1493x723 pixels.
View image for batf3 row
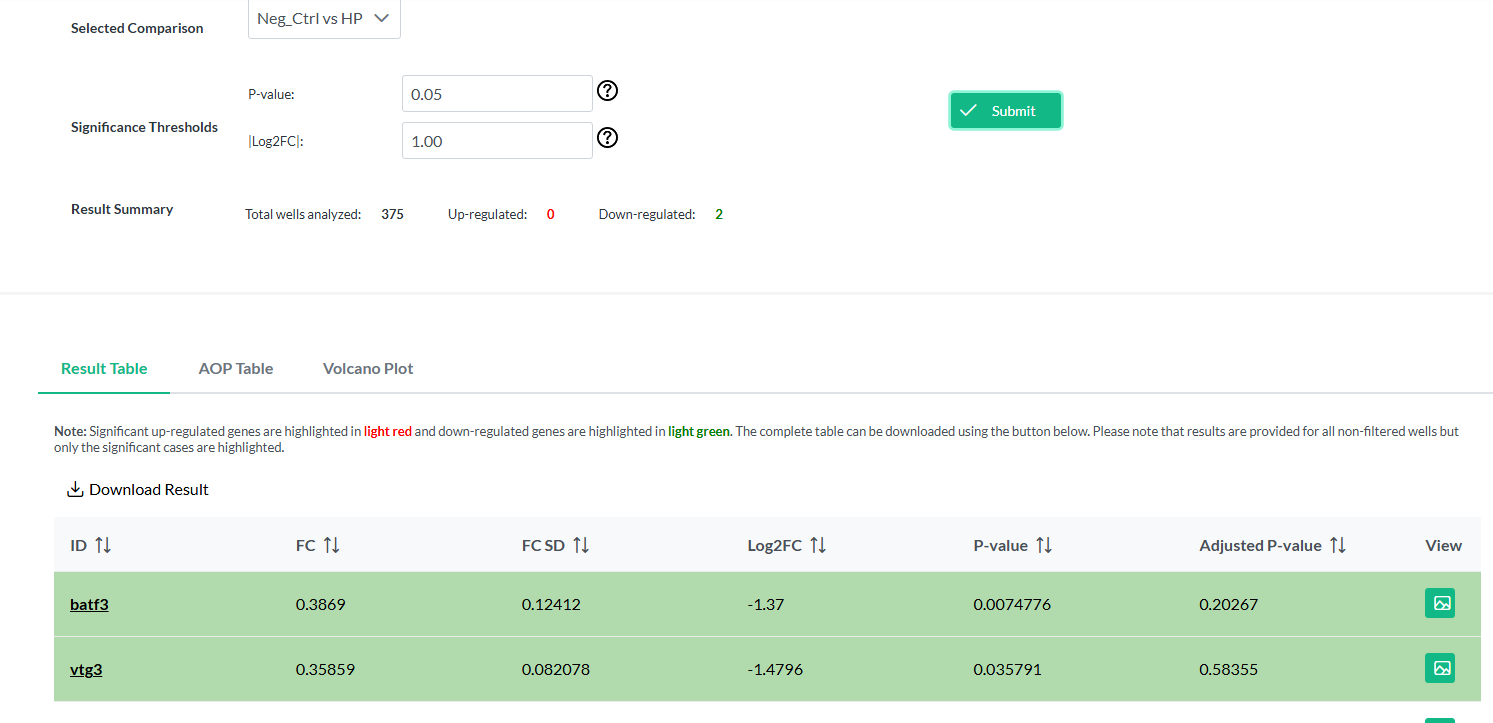point(1440,603)
